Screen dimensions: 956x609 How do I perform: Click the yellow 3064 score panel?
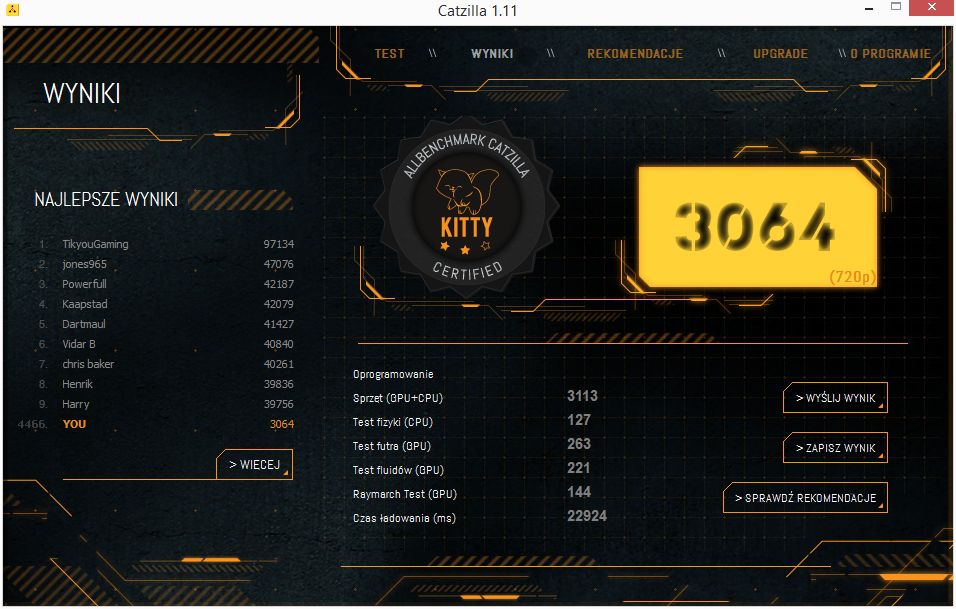point(756,226)
